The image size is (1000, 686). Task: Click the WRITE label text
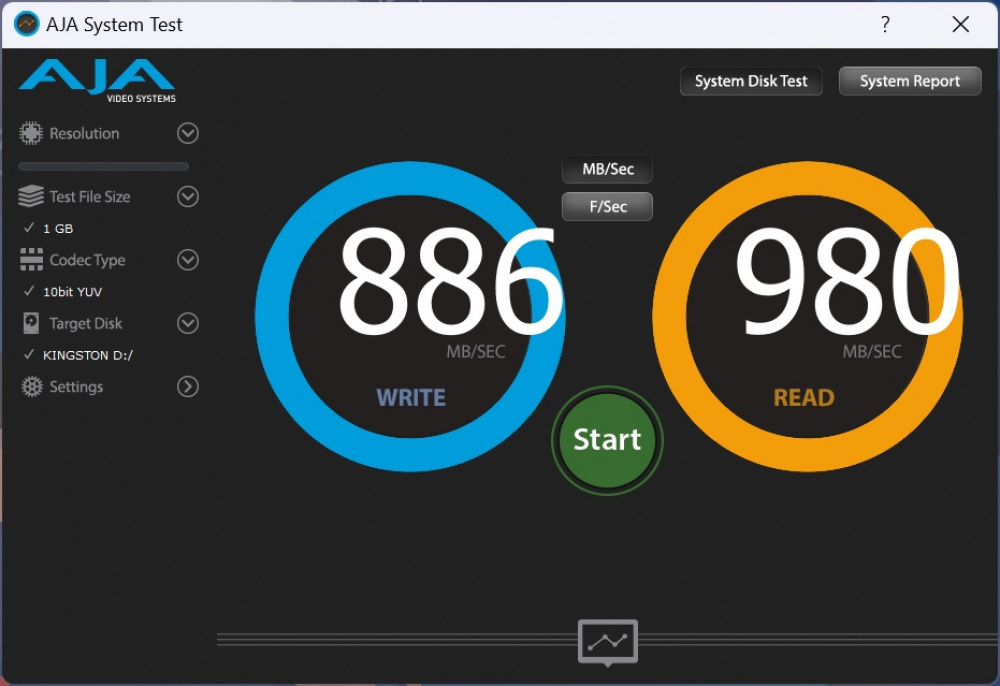pos(411,398)
